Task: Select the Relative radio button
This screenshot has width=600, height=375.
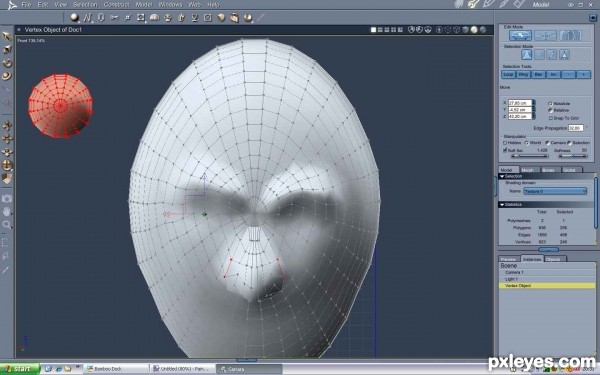Action: tap(550, 110)
